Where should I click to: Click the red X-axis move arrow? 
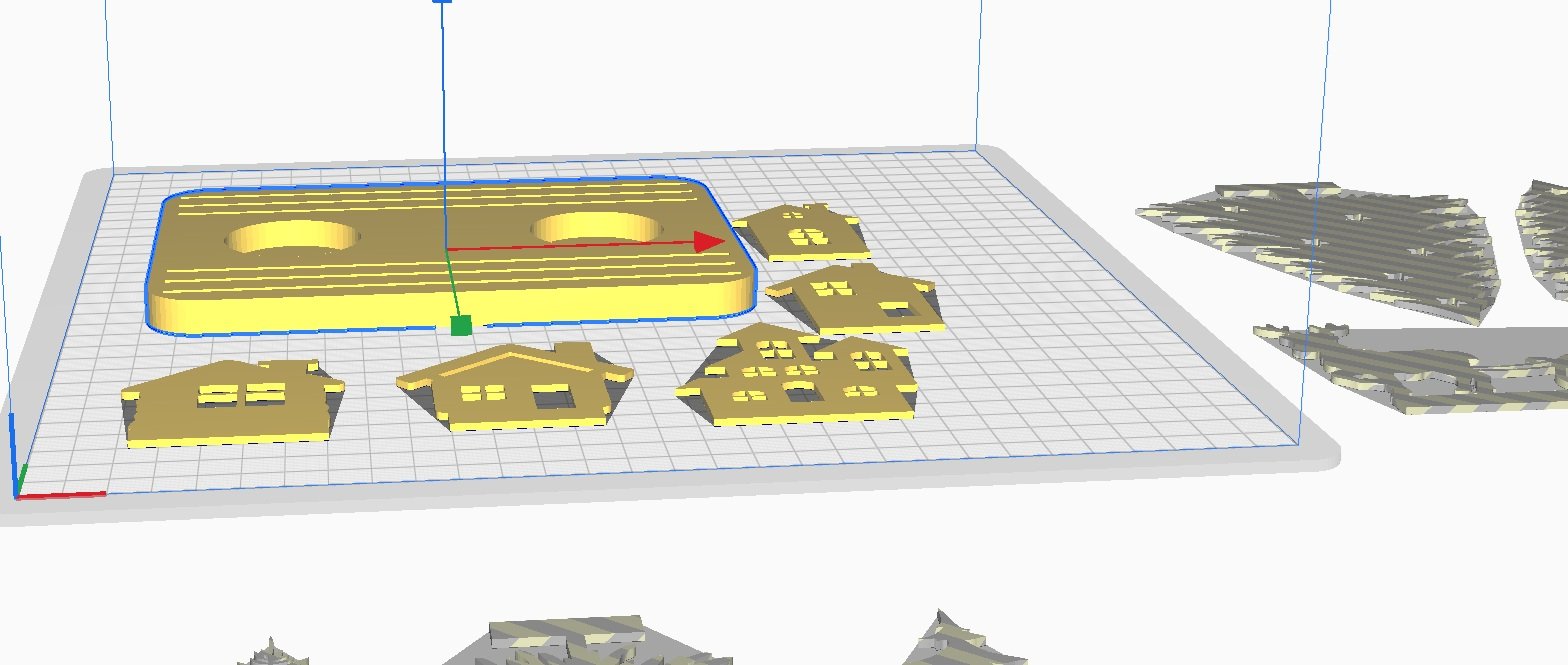709,241
